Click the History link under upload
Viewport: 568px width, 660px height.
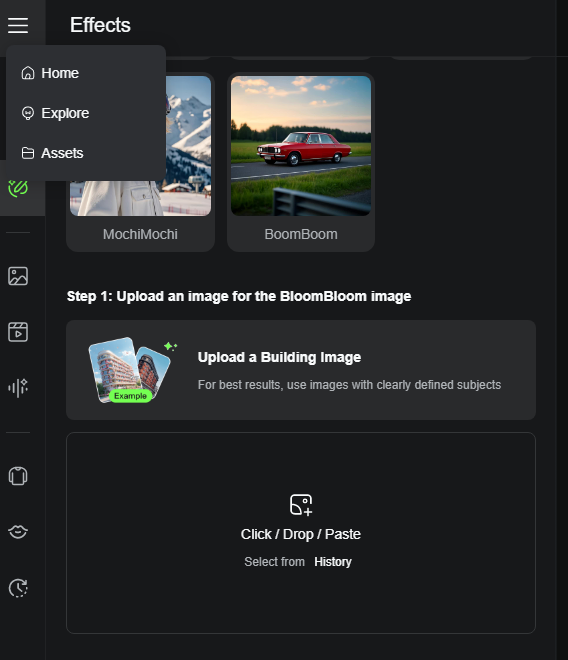pos(333,562)
